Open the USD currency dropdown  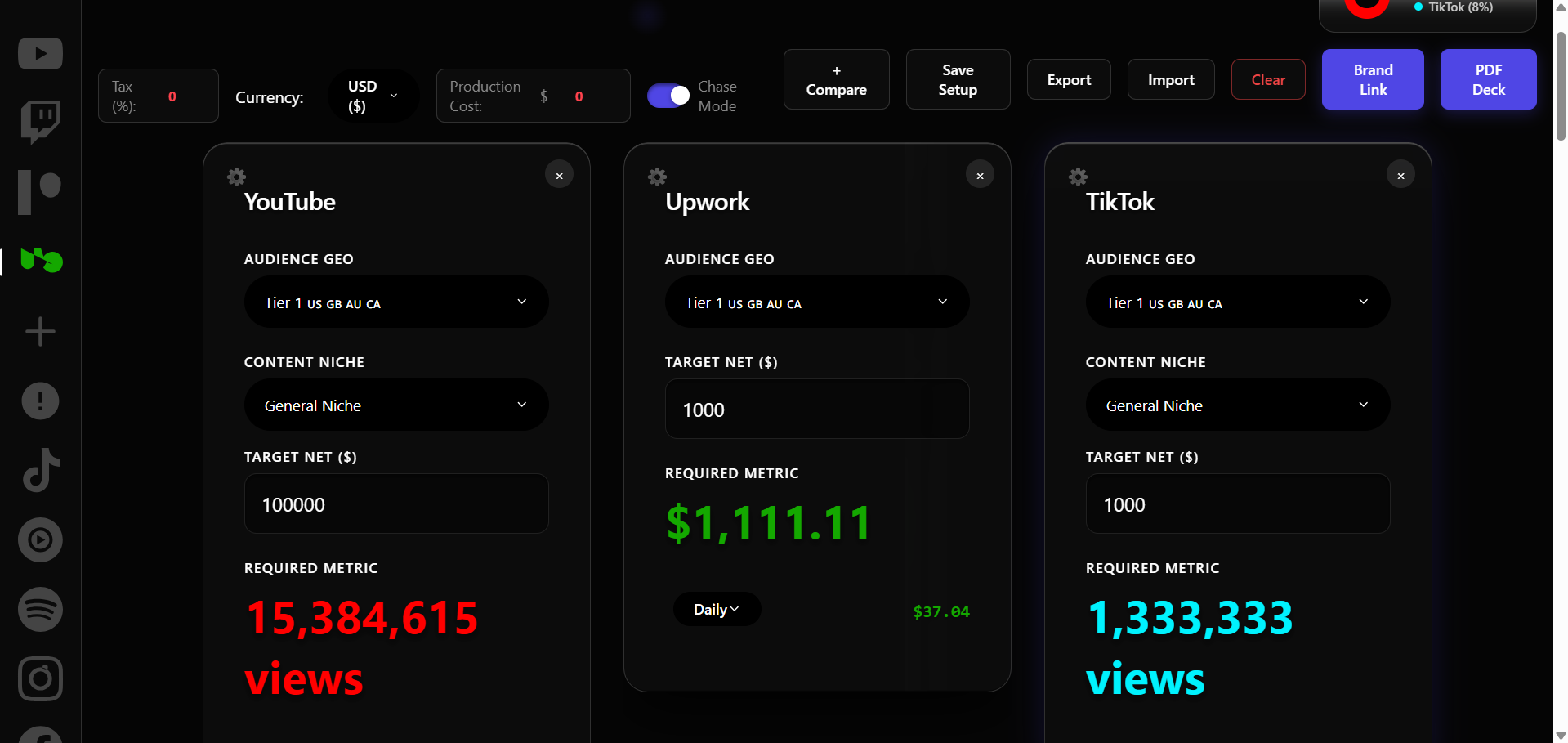pyautogui.click(x=373, y=96)
